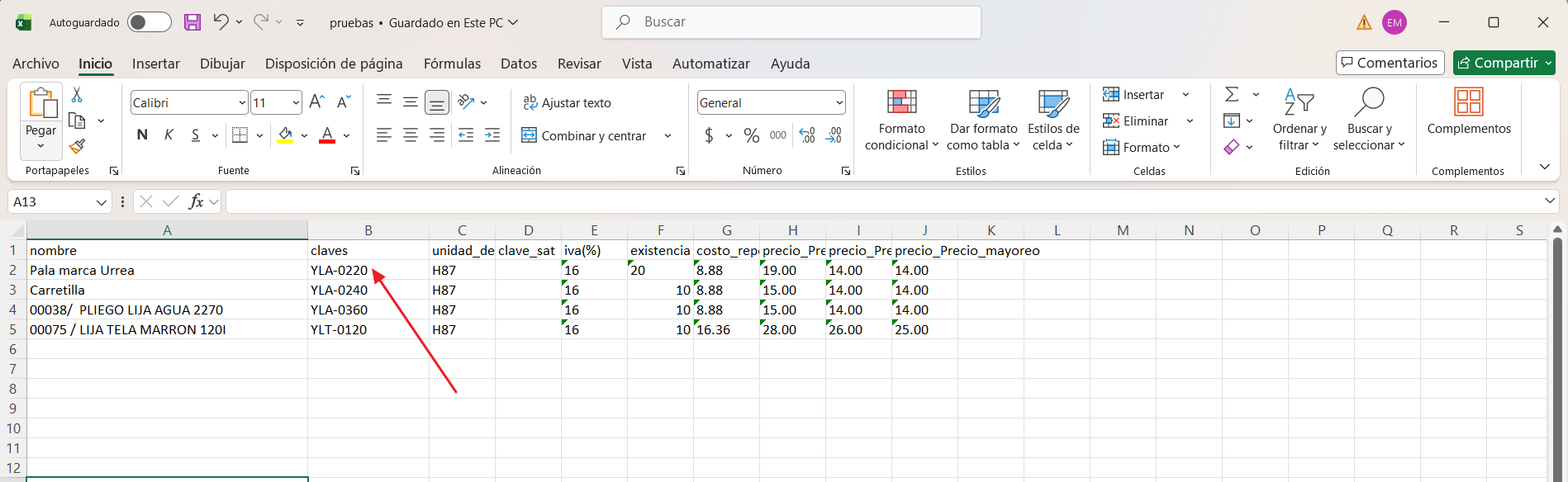Apply thousands separator style (000)

coord(778,135)
